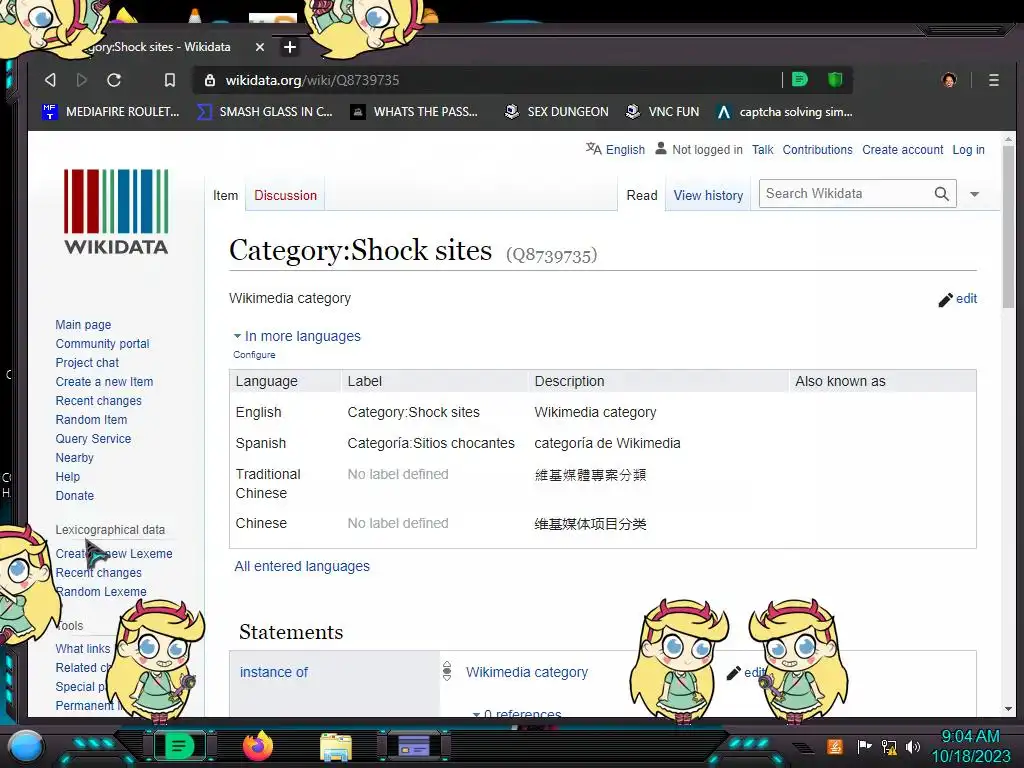The image size is (1024, 768).
Task: Edit the instance of statement
Action: coord(746,673)
